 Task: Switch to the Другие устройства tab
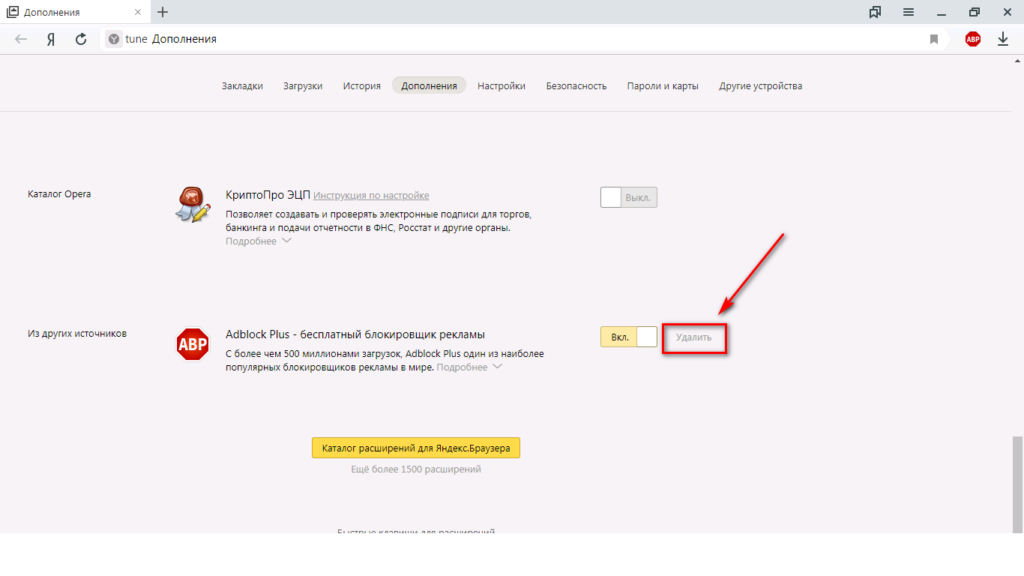(x=760, y=86)
